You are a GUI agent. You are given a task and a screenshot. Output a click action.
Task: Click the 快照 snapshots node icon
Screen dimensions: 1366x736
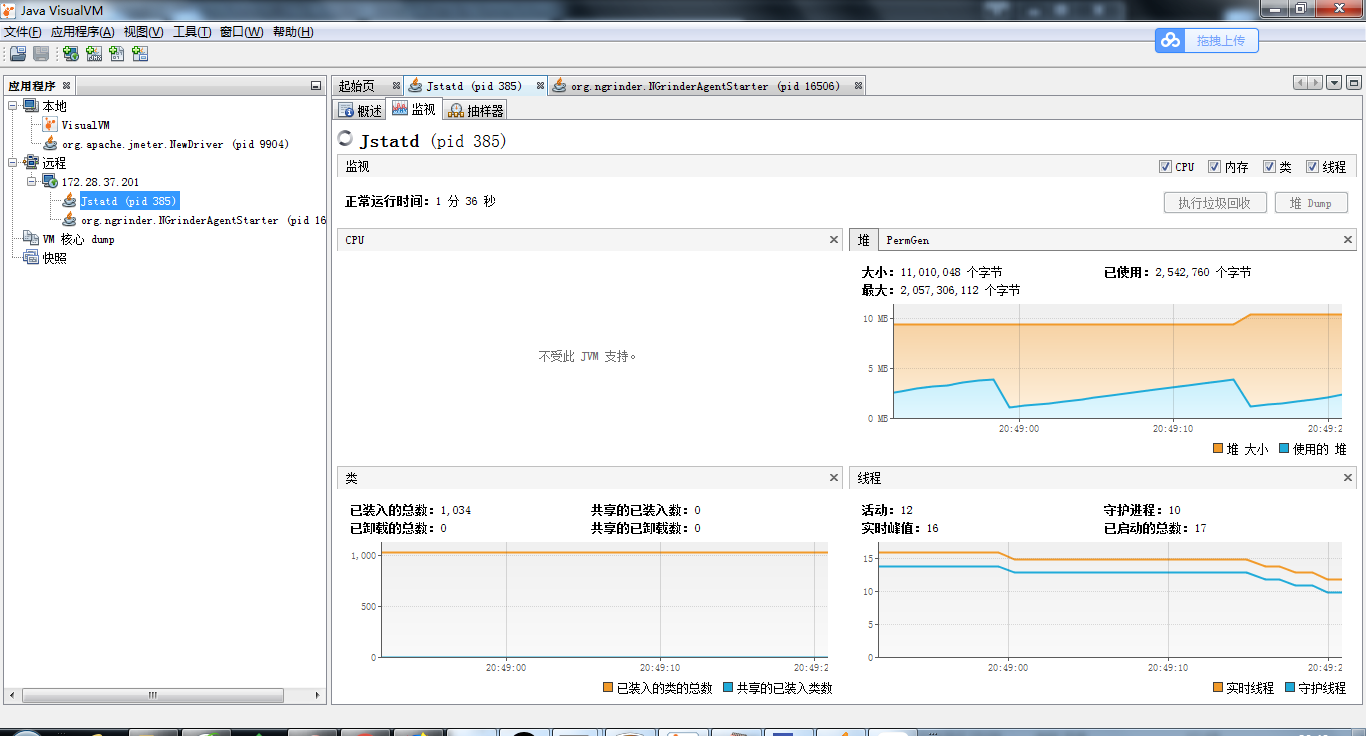(31, 258)
